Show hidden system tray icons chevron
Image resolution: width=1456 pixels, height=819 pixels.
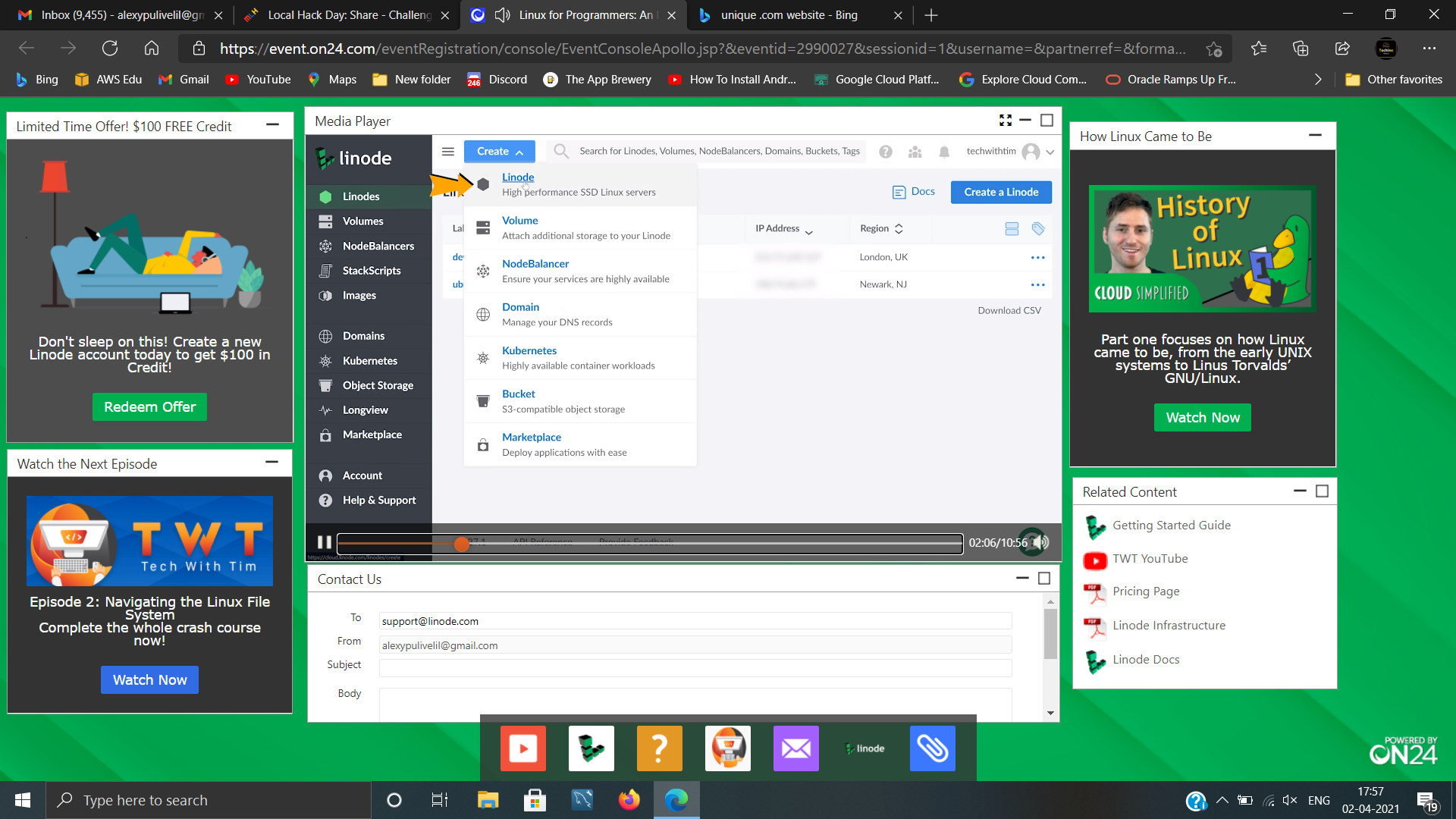pos(1222,800)
